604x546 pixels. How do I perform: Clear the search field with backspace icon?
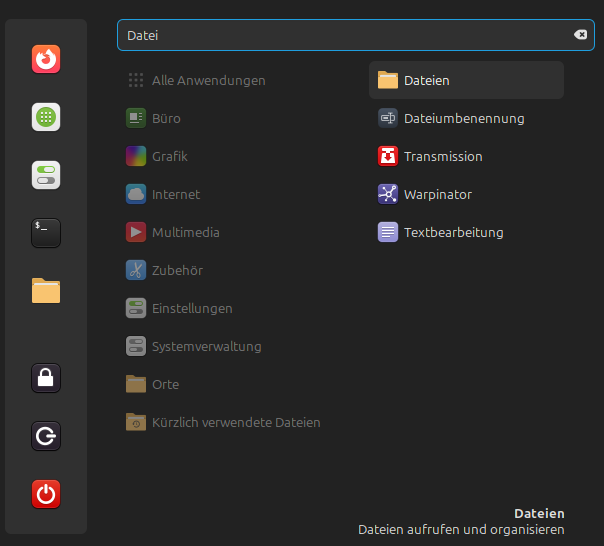click(580, 35)
